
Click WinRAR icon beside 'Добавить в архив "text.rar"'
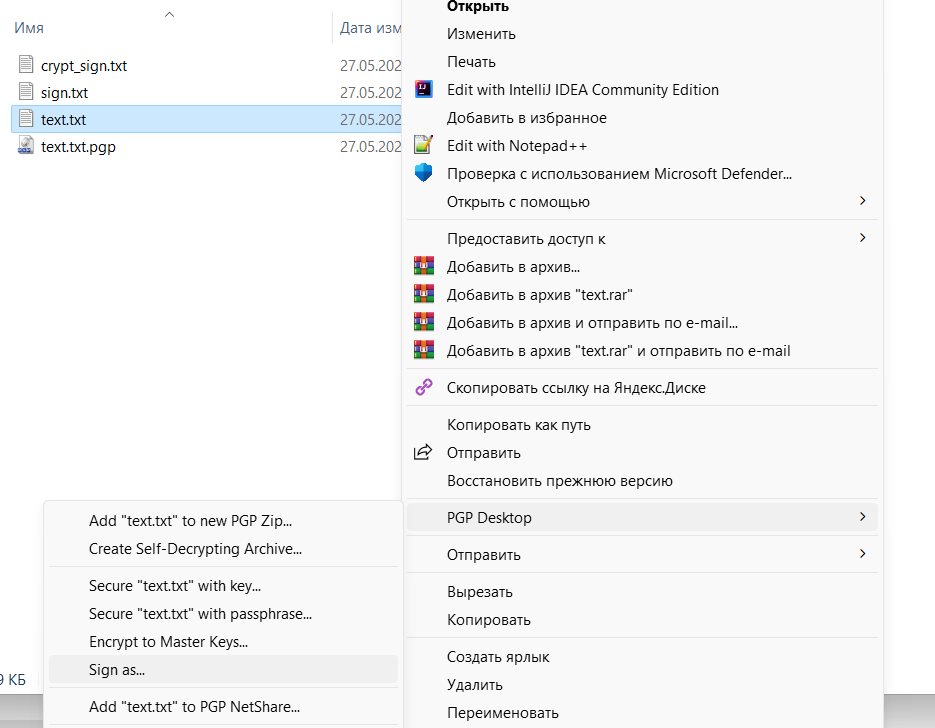[424, 293]
